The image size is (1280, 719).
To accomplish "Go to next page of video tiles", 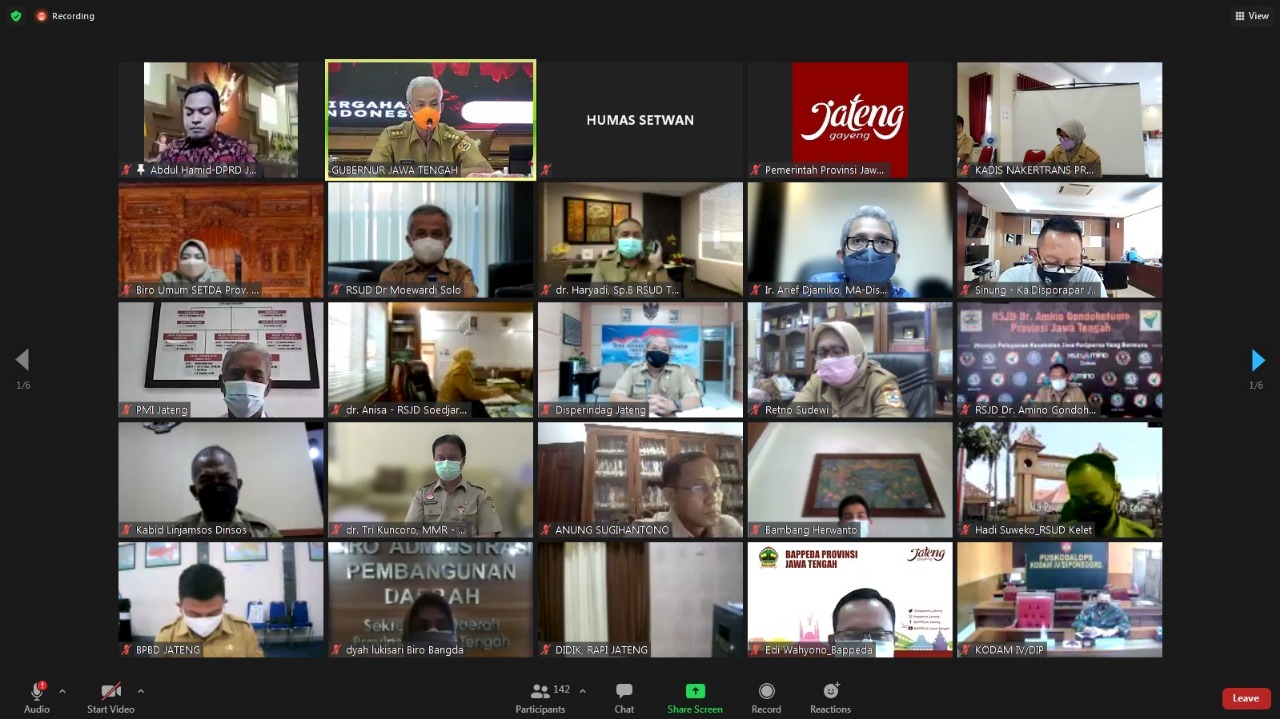I will pyautogui.click(x=1257, y=360).
